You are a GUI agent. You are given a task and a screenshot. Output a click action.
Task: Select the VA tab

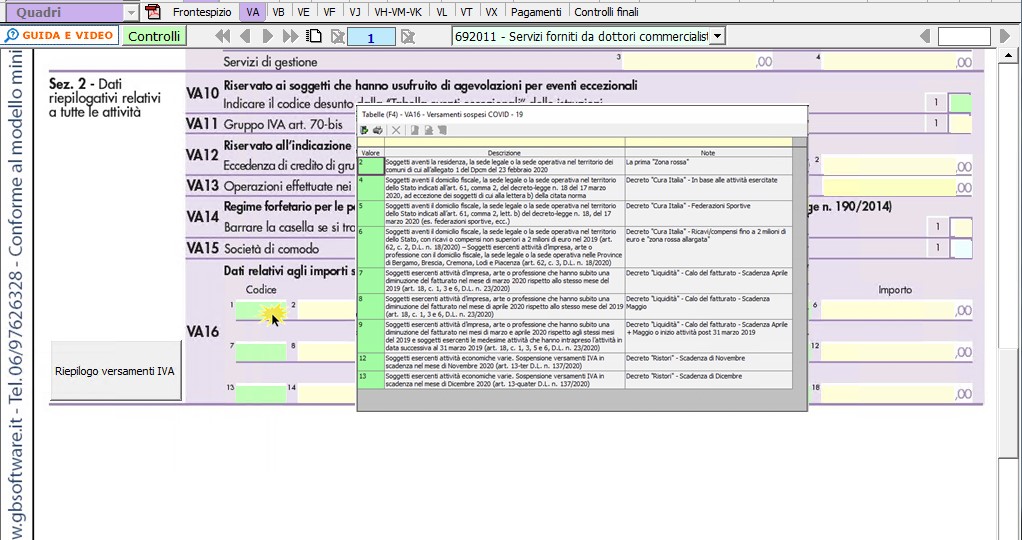point(253,12)
